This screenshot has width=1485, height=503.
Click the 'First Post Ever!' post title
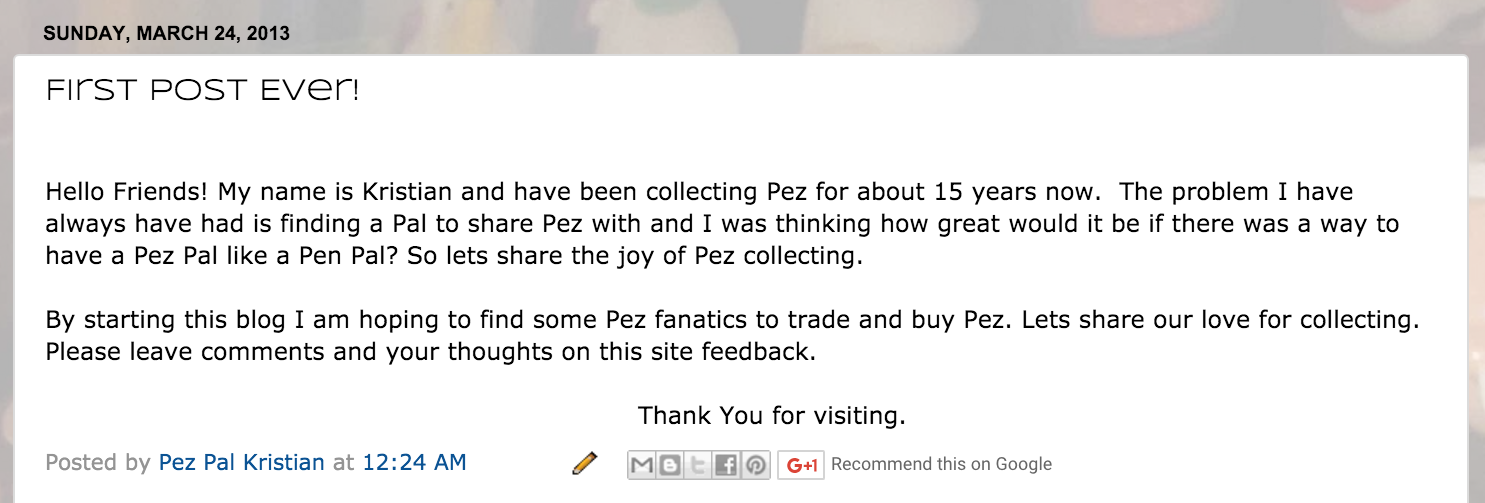tap(202, 92)
